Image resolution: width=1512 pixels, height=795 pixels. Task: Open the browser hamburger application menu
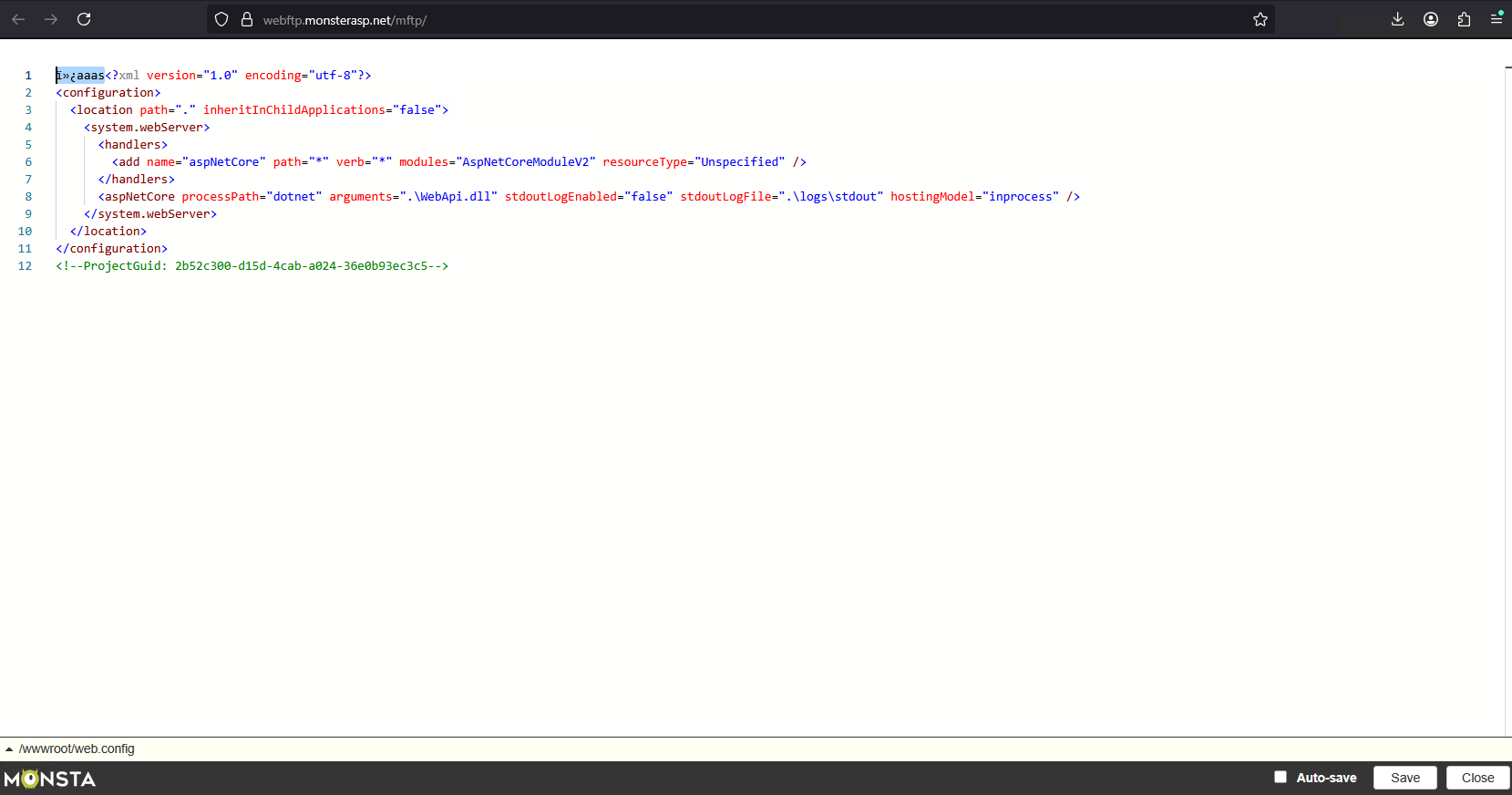click(x=1496, y=19)
